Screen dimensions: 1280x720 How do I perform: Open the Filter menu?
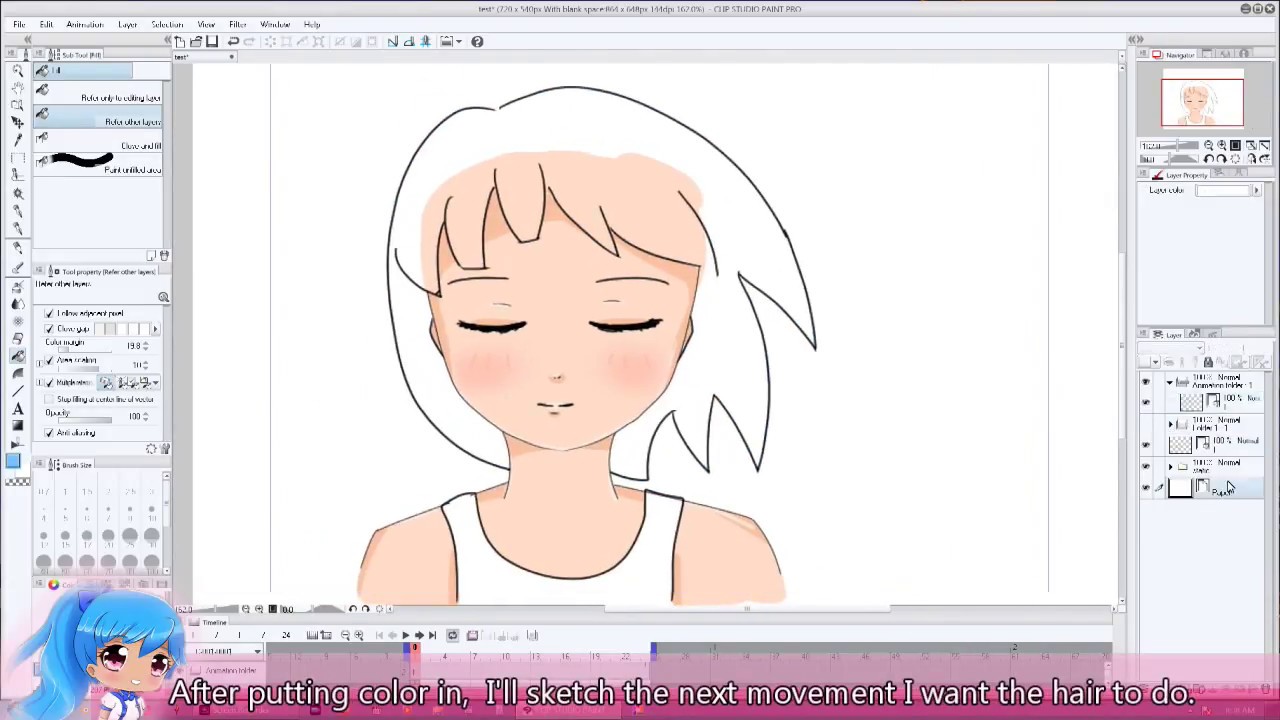[x=237, y=24]
